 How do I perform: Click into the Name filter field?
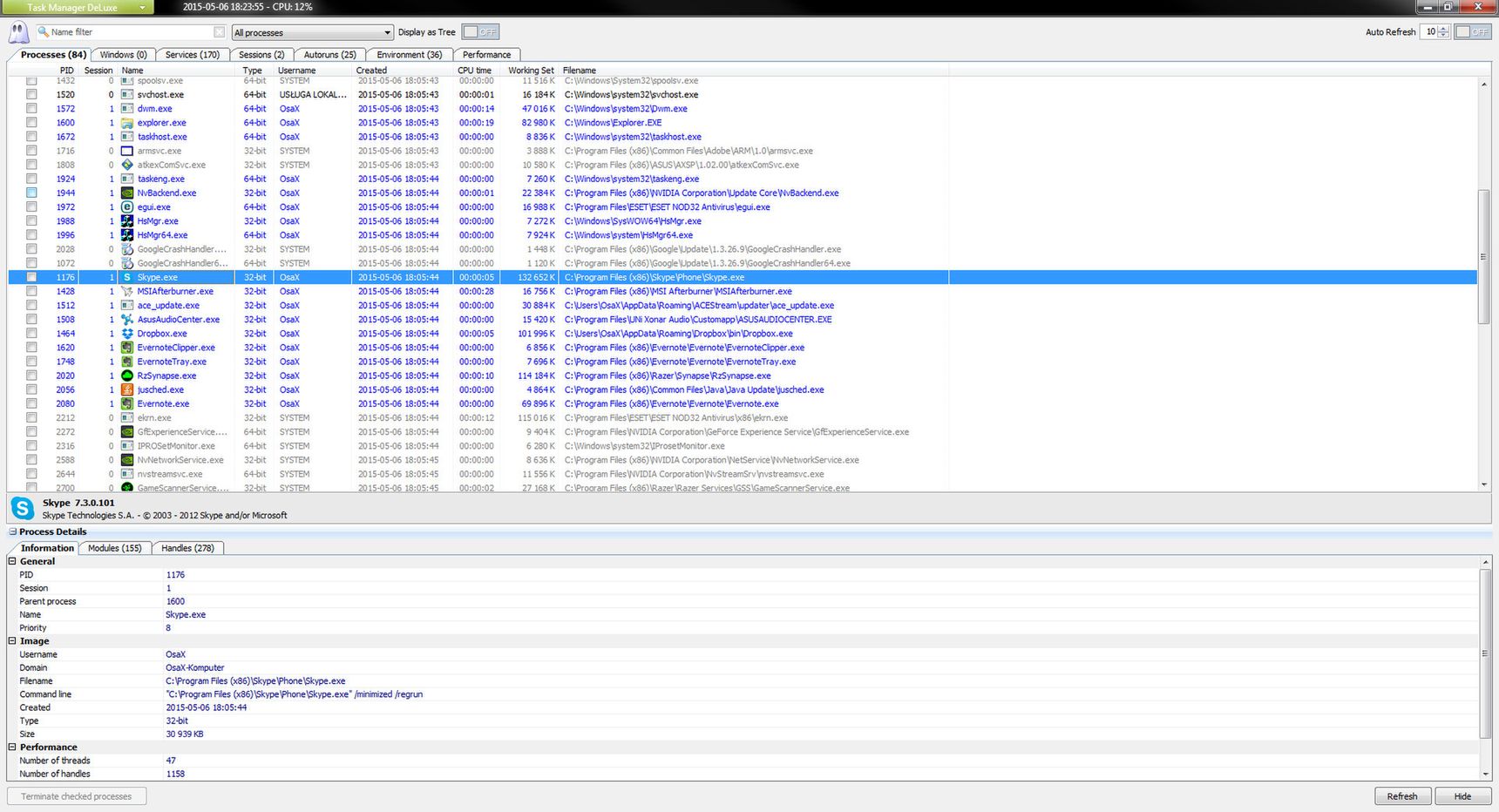(x=131, y=32)
